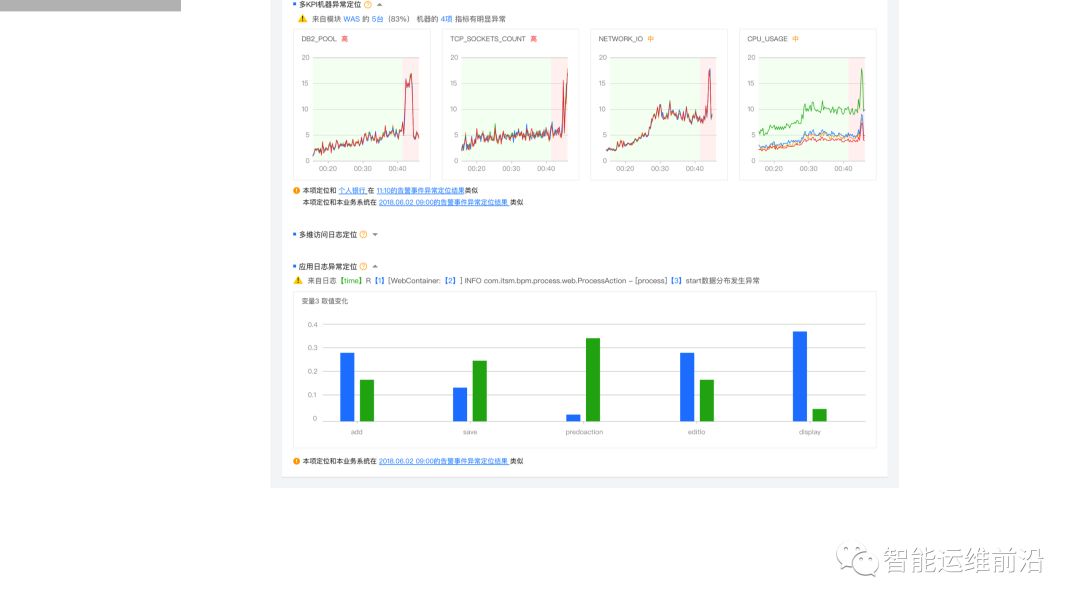
Task: Open 2018.06.02 09:00 link below KPI charts
Action: tap(444, 202)
